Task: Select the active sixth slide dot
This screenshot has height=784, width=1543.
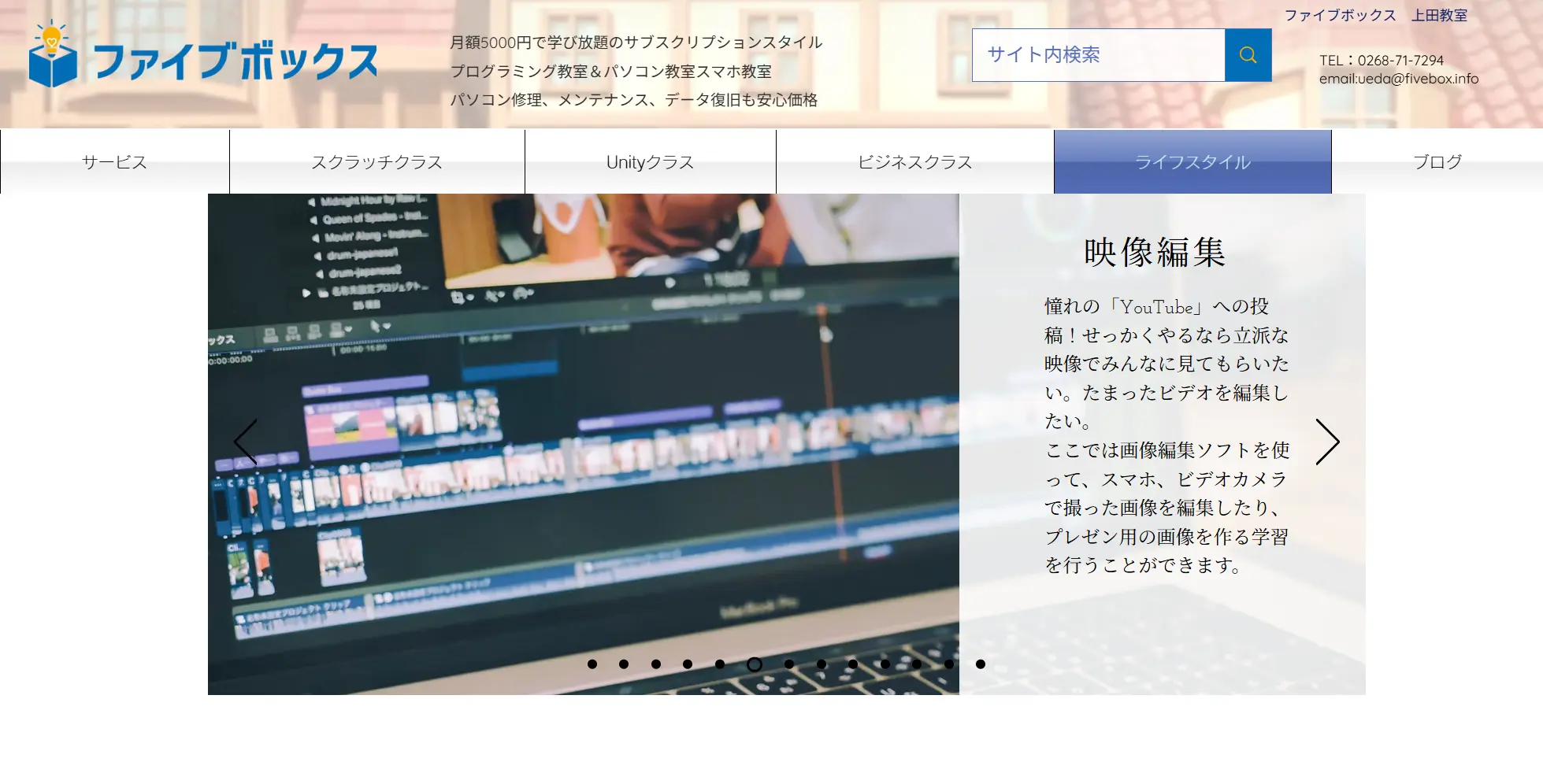Action: click(755, 664)
